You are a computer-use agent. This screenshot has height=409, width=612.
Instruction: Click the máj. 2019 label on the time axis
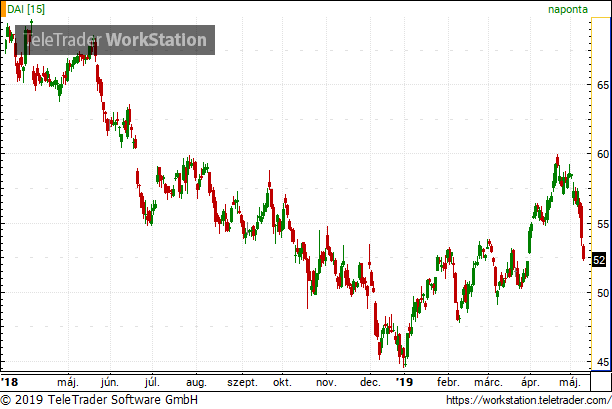coord(570,382)
